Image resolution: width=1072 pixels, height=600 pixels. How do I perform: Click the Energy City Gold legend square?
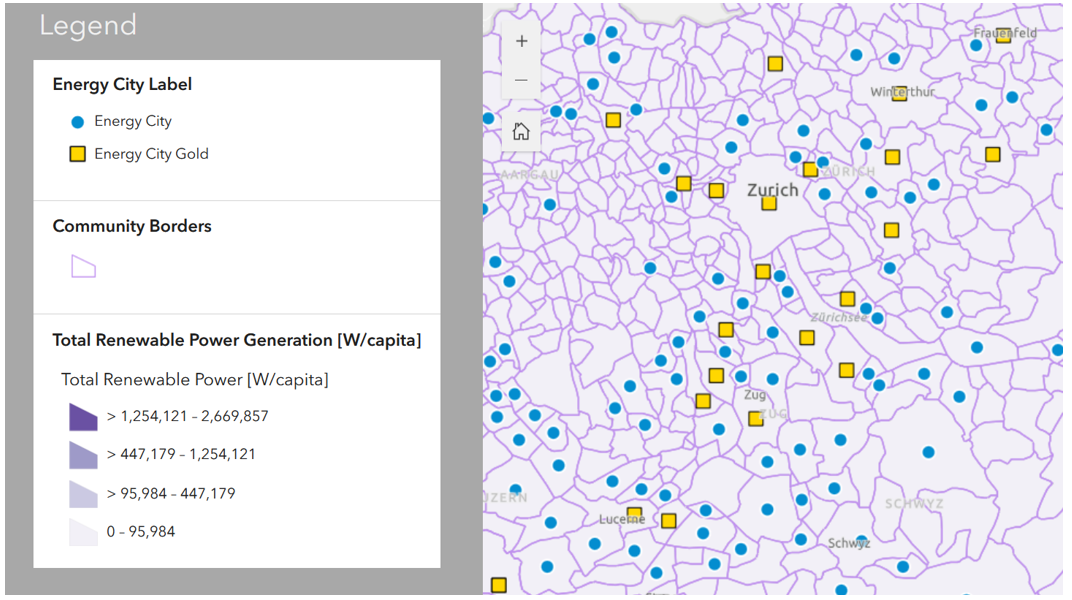[77, 154]
